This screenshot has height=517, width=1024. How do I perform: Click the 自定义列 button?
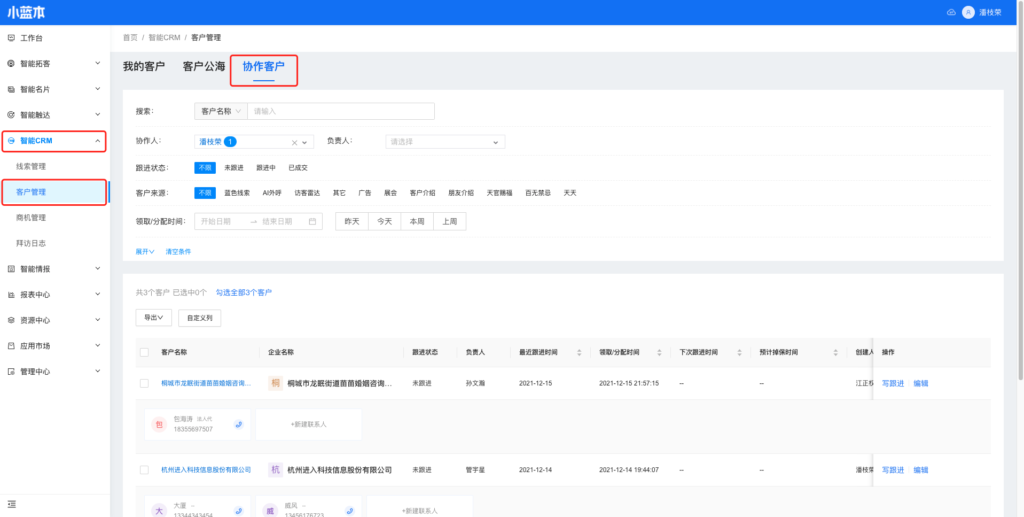(199, 318)
